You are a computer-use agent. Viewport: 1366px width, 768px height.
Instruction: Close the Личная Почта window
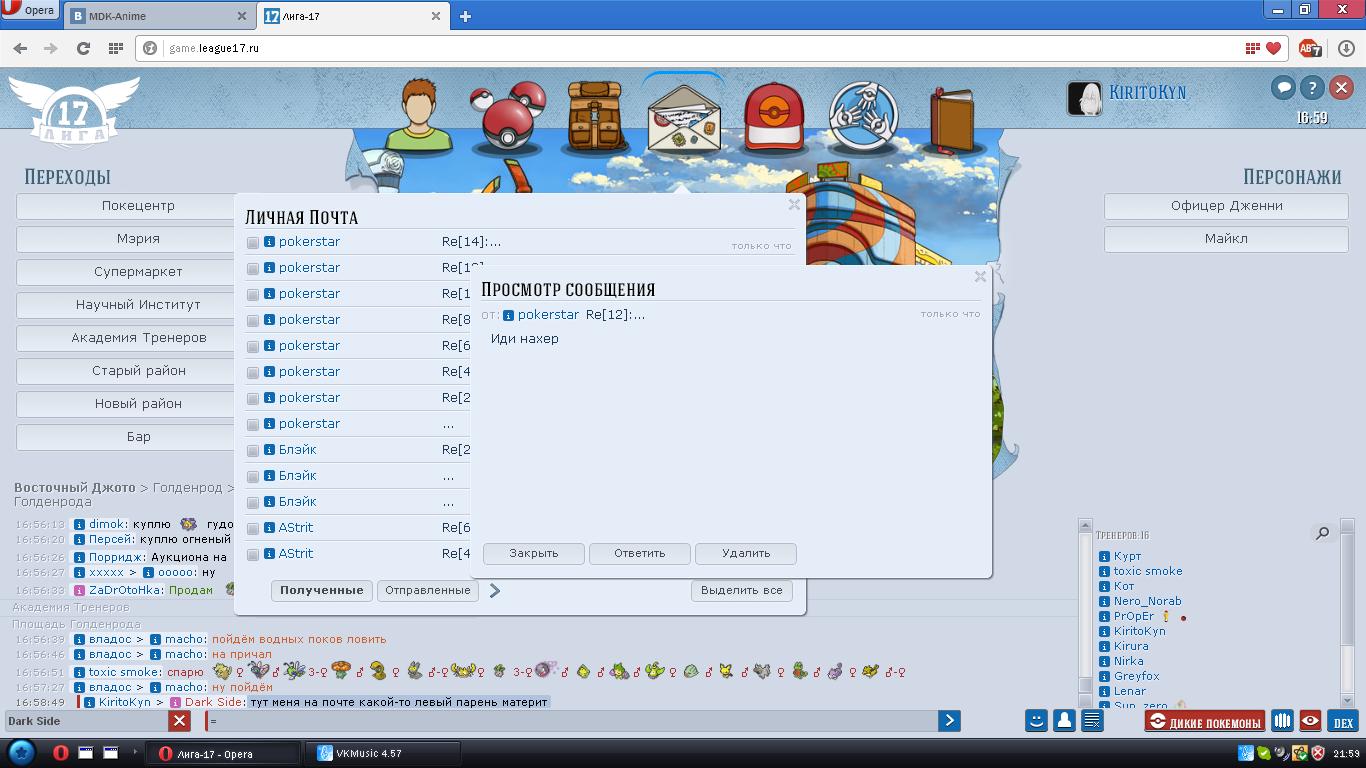tap(794, 205)
